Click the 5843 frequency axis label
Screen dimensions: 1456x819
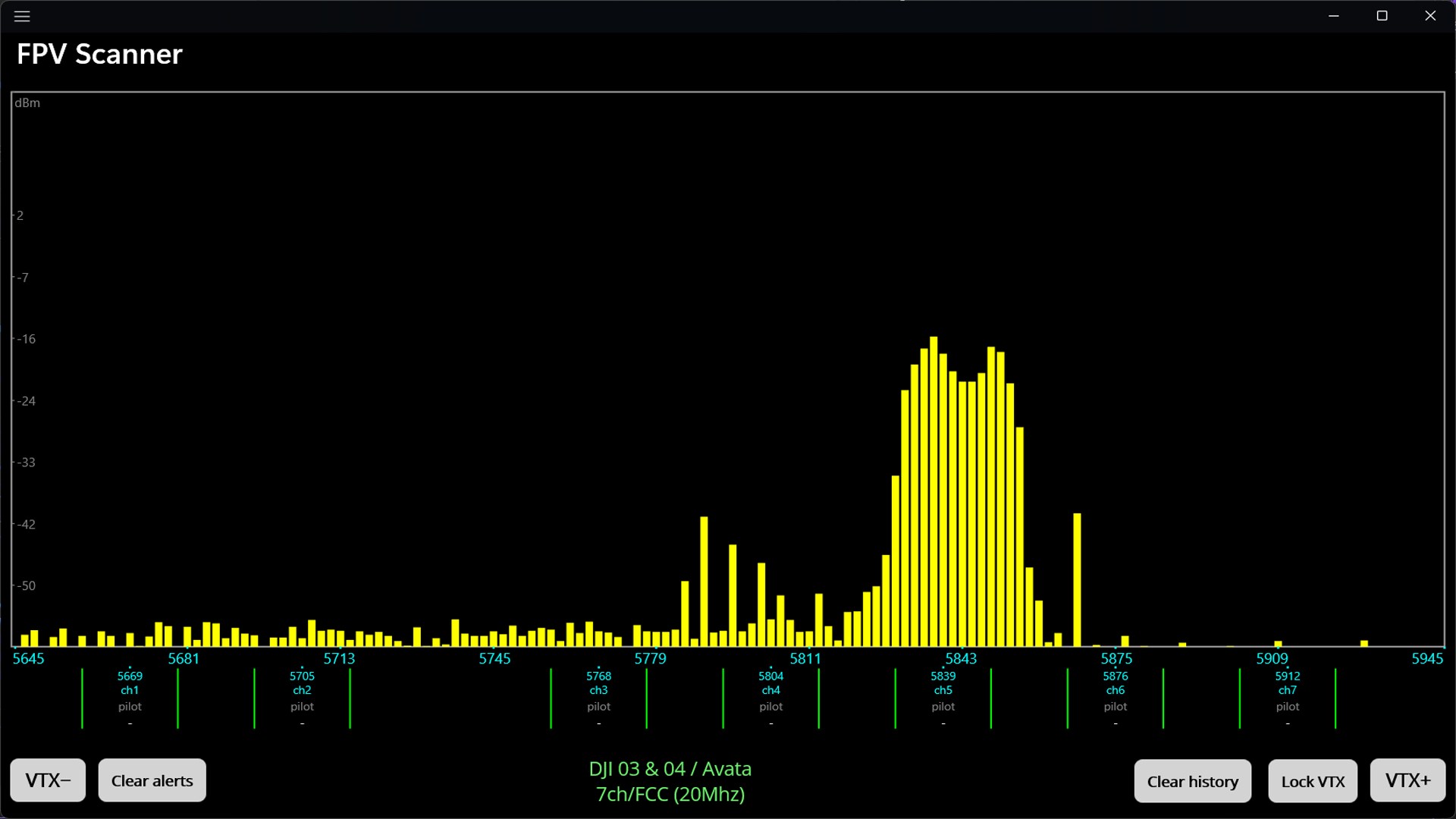pos(961,658)
